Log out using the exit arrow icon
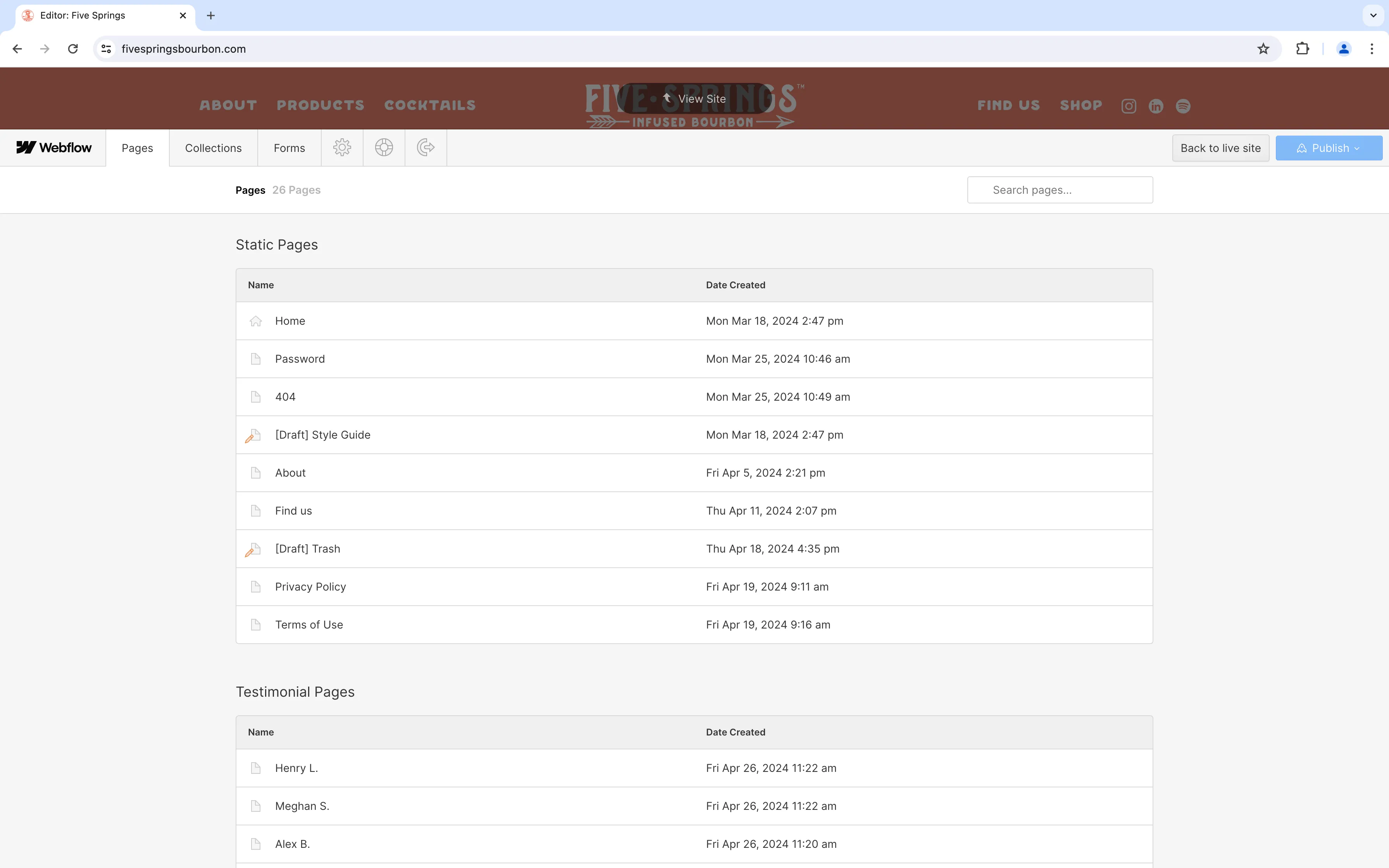Screen dimensions: 1389x868 tap(425, 148)
